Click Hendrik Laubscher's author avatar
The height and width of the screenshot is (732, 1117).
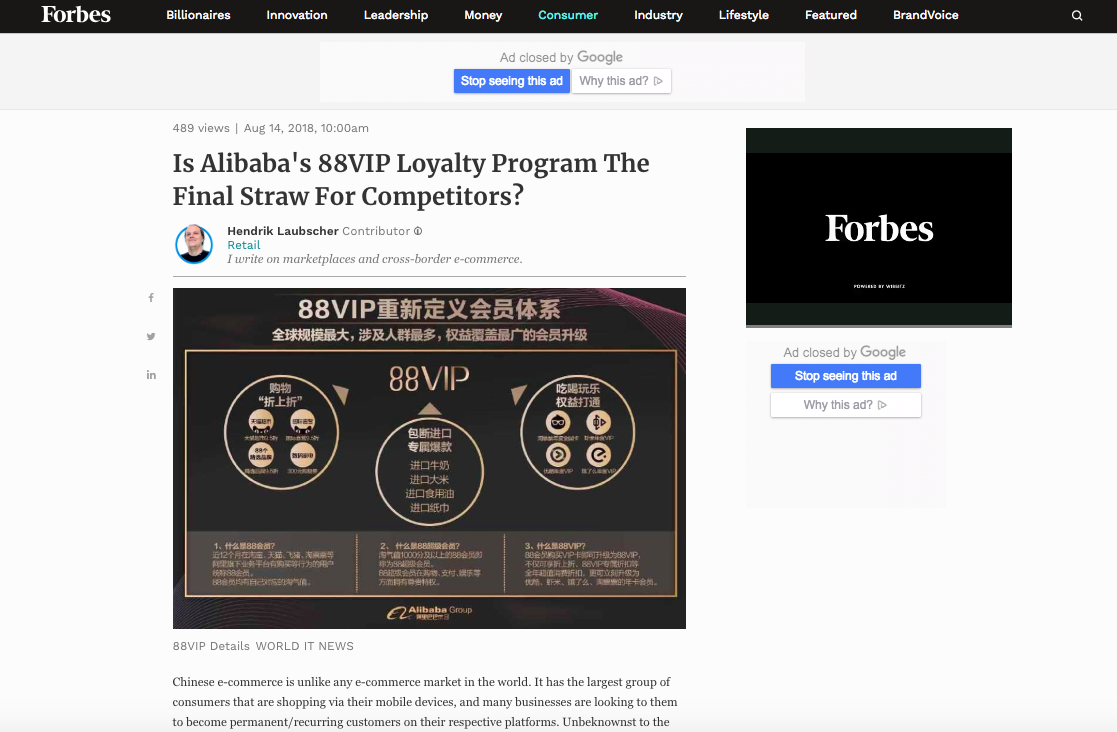tap(194, 244)
